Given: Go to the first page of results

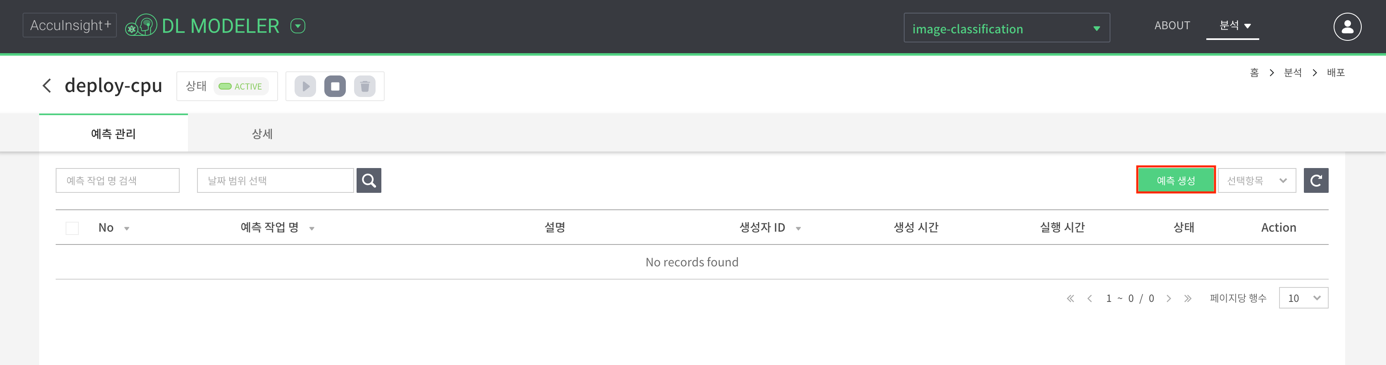Looking at the screenshot, I should [x=1070, y=298].
